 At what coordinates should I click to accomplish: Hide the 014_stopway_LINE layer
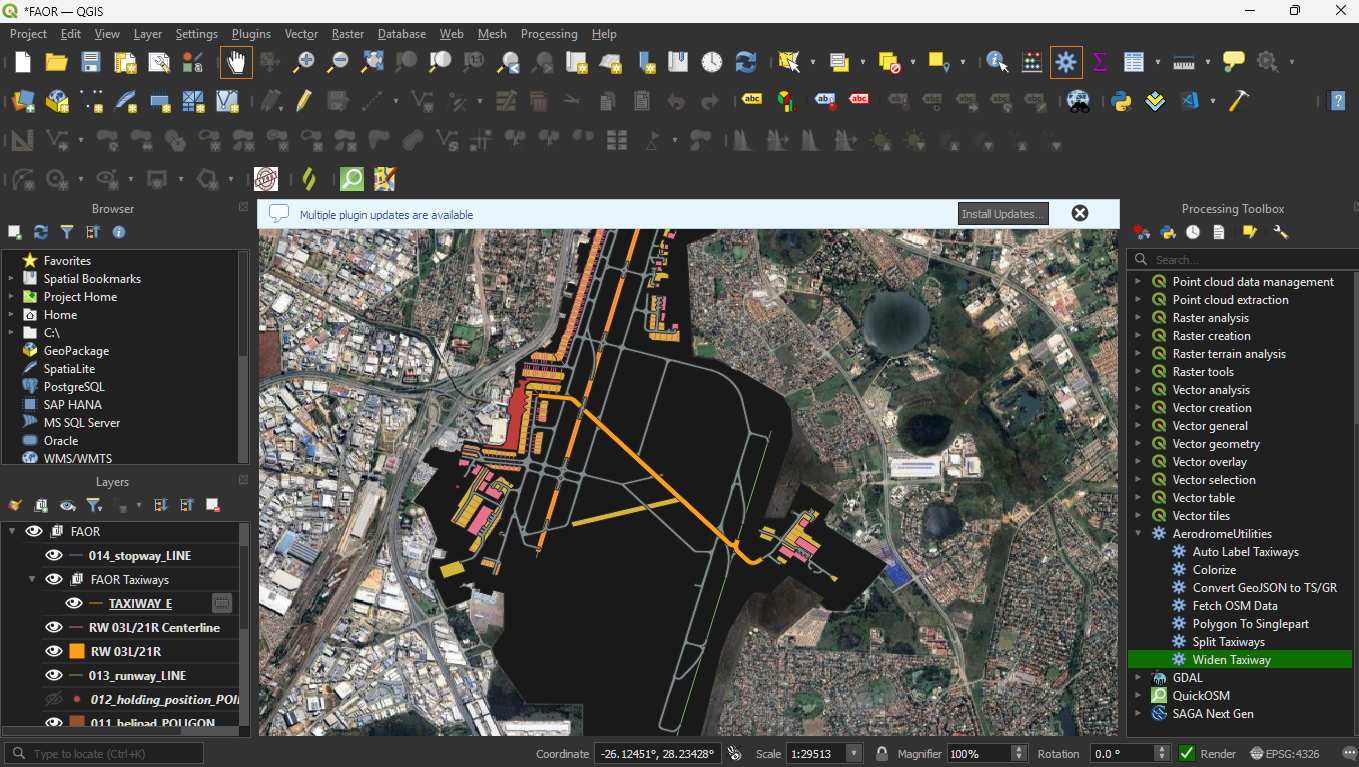54,556
